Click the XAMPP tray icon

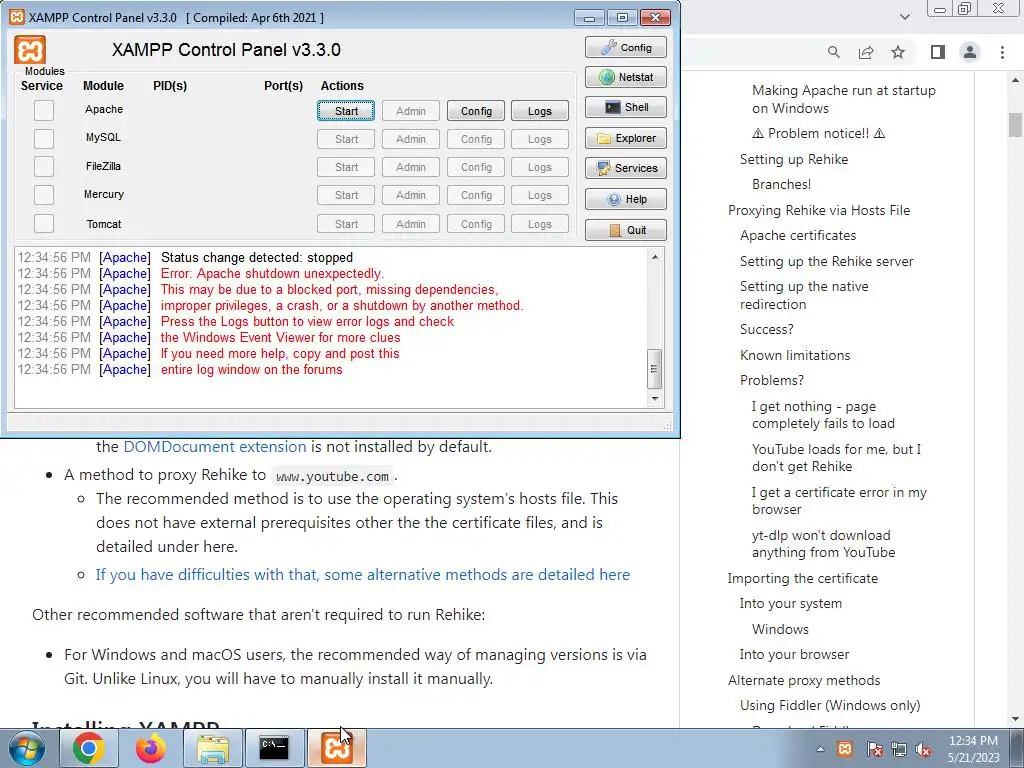(844, 748)
